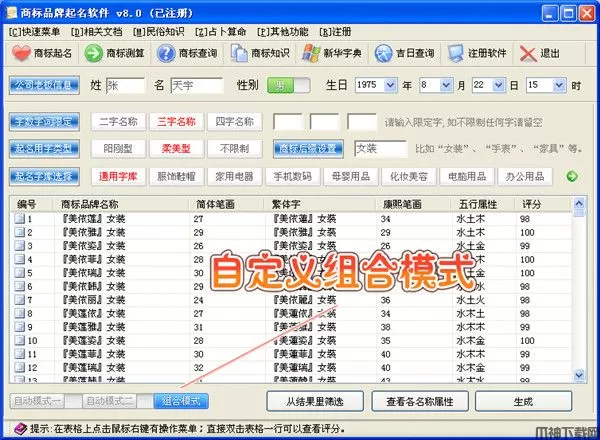Select 二字名称 option
The image size is (600, 440).
[x=118, y=122]
